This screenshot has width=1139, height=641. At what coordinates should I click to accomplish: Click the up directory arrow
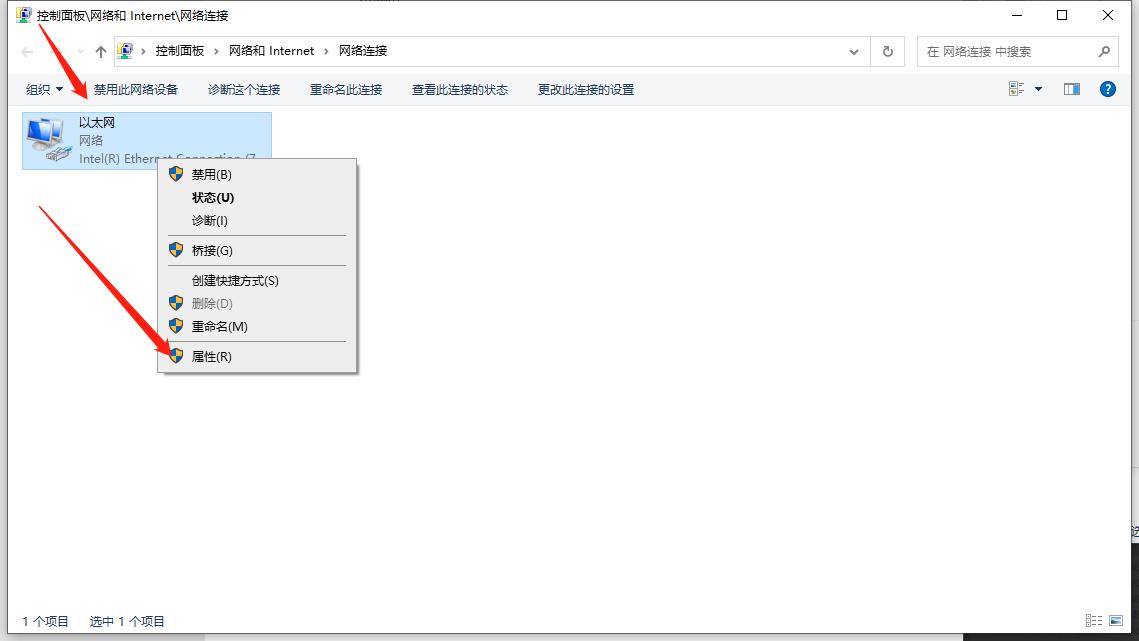click(100, 51)
